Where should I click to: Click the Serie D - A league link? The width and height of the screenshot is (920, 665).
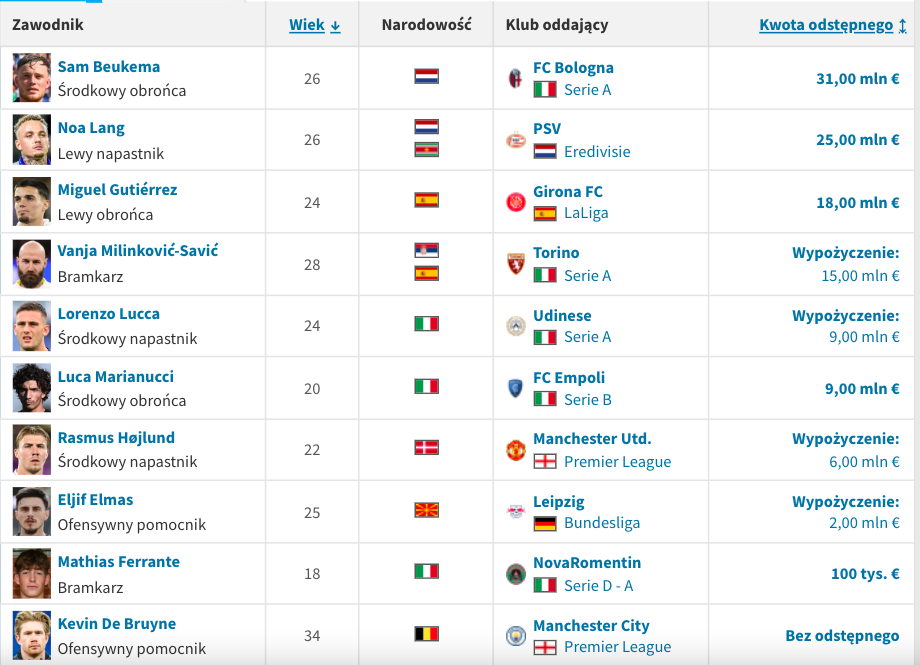click(598, 585)
